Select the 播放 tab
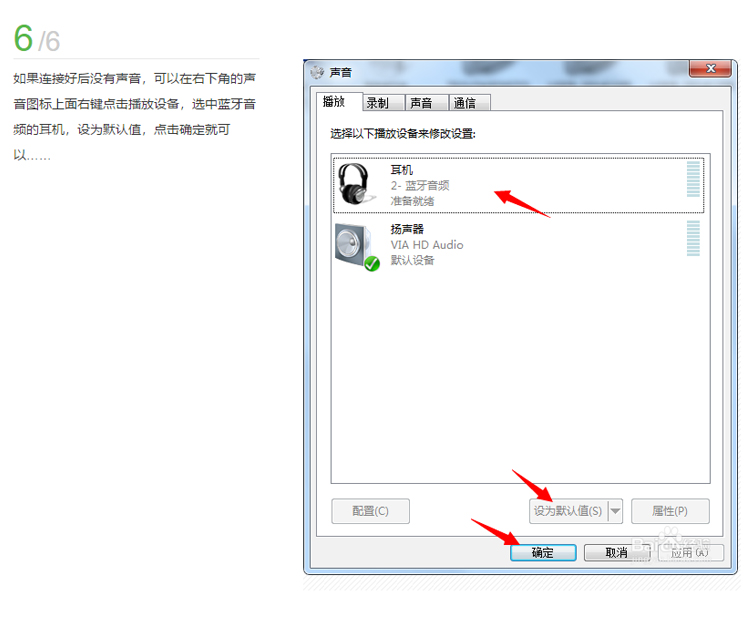This screenshot has width=750, height=637. coord(339,101)
